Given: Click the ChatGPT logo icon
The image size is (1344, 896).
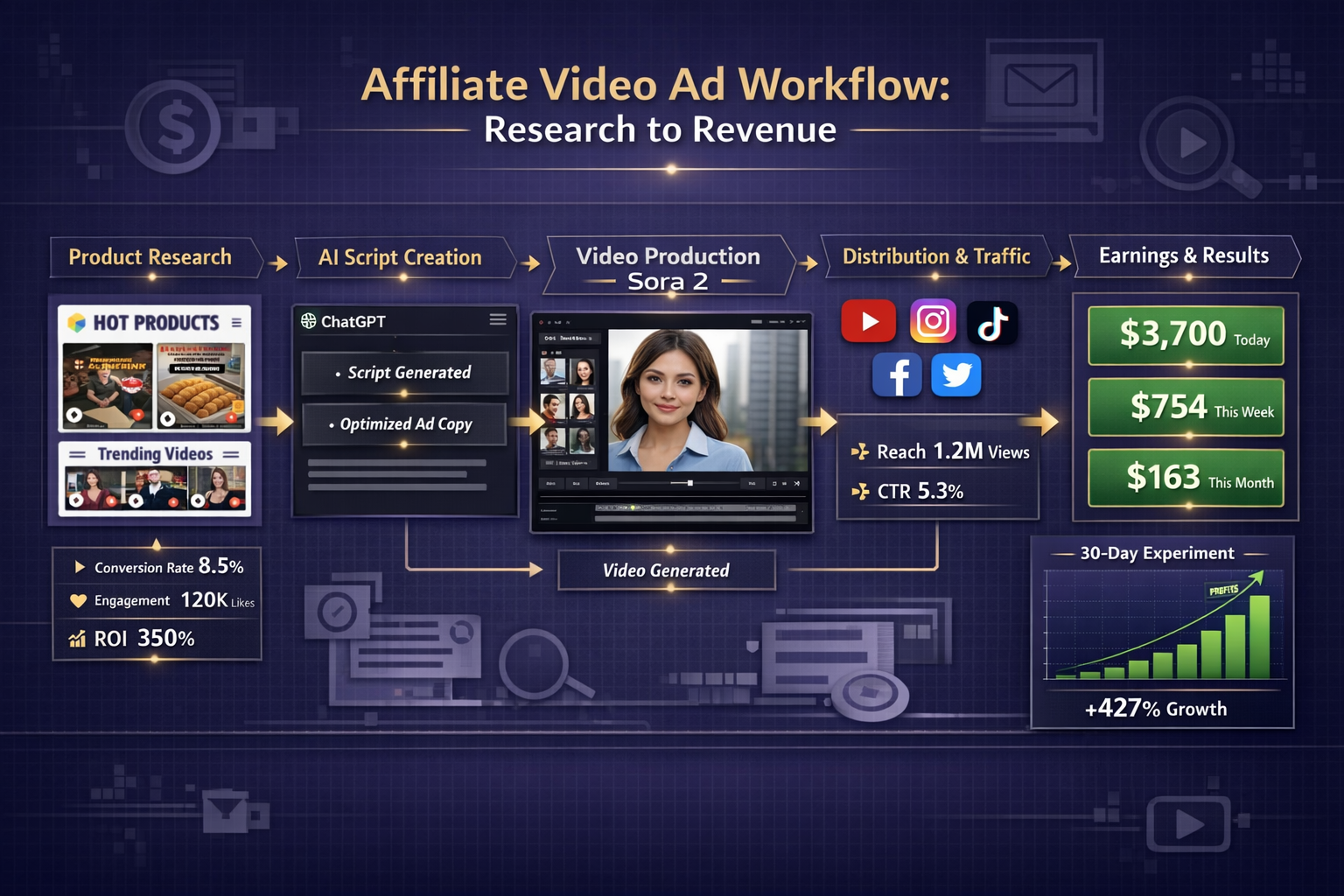Looking at the screenshot, I should [x=308, y=320].
